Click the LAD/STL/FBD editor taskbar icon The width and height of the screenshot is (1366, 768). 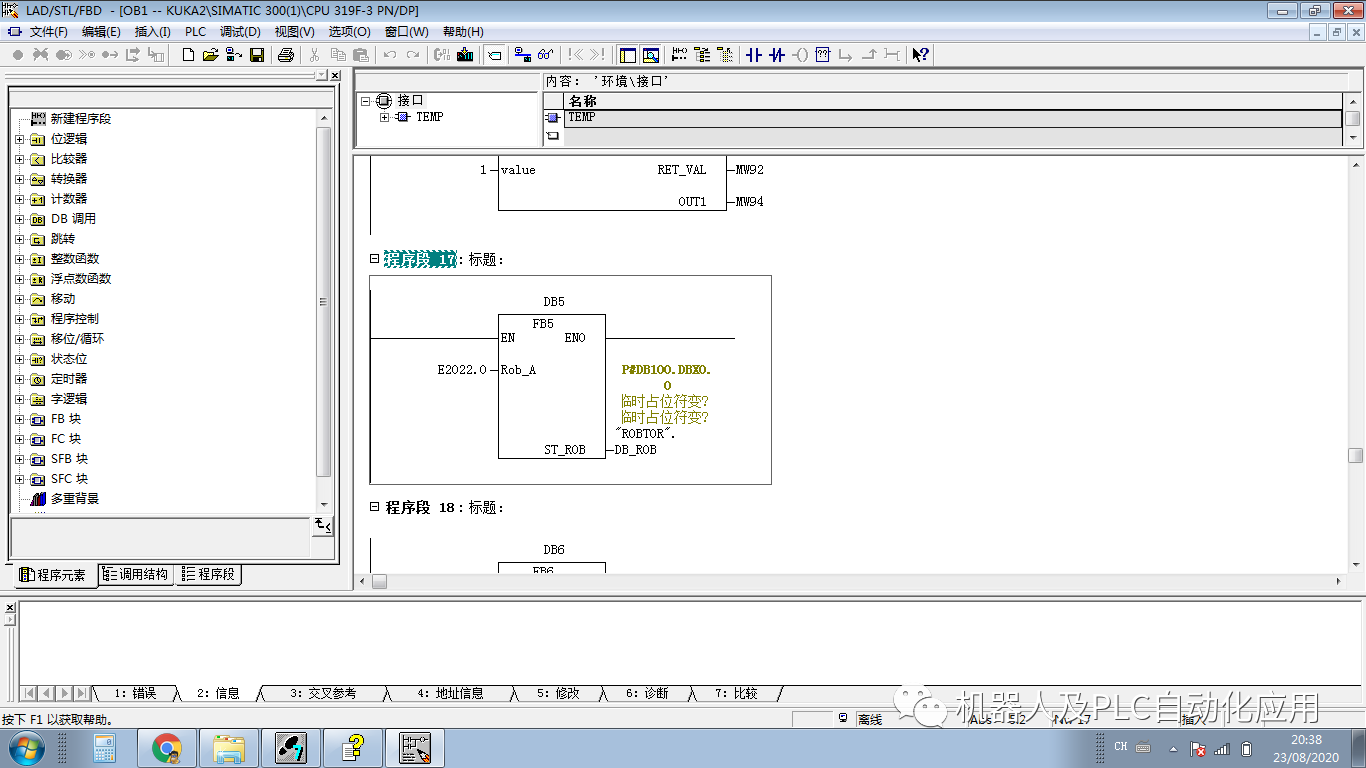[415, 748]
